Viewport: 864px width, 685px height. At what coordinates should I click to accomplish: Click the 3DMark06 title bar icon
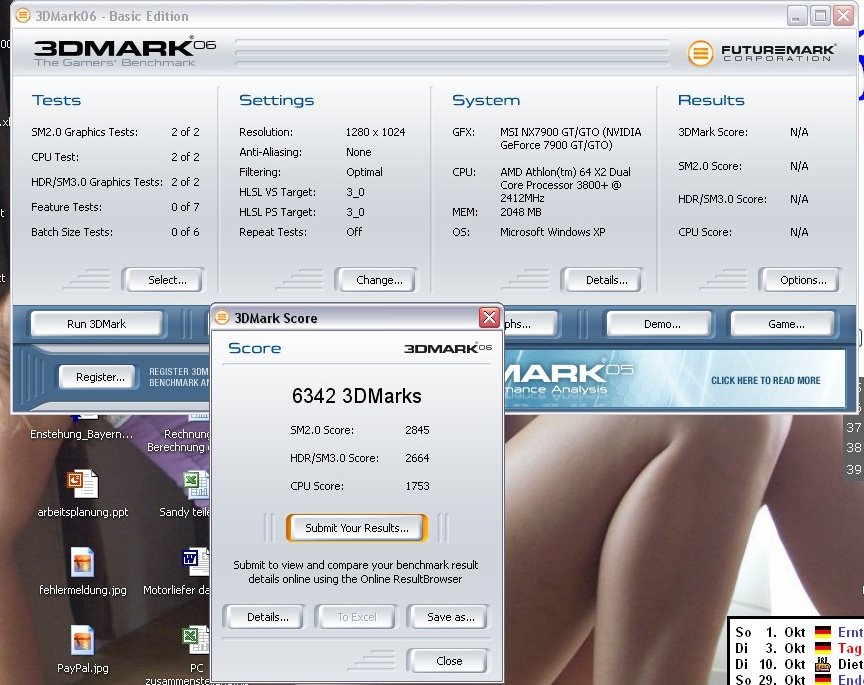coord(23,15)
